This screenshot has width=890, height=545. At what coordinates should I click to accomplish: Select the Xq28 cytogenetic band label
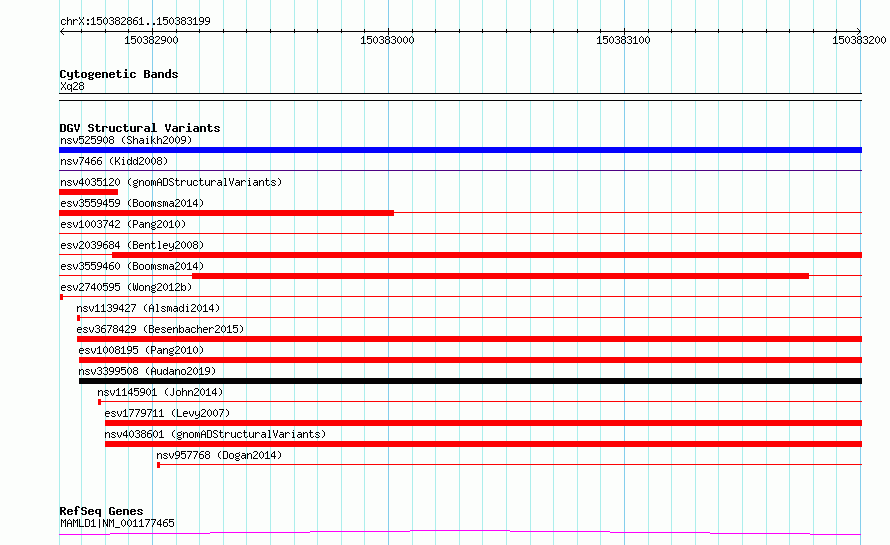coord(72,86)
